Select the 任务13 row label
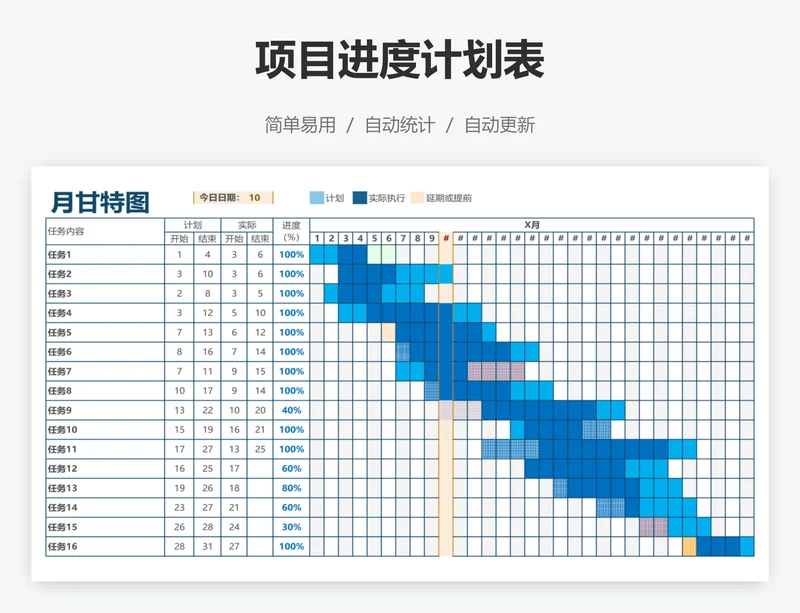Screen dimensions: 800x613 coord(105,488)
